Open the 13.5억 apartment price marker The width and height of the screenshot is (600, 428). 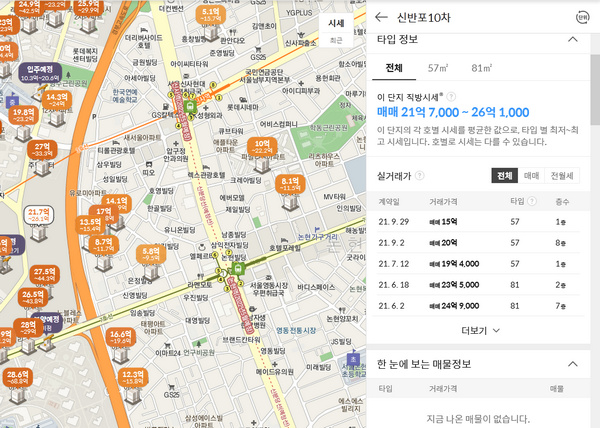click(x=90, y=225)
